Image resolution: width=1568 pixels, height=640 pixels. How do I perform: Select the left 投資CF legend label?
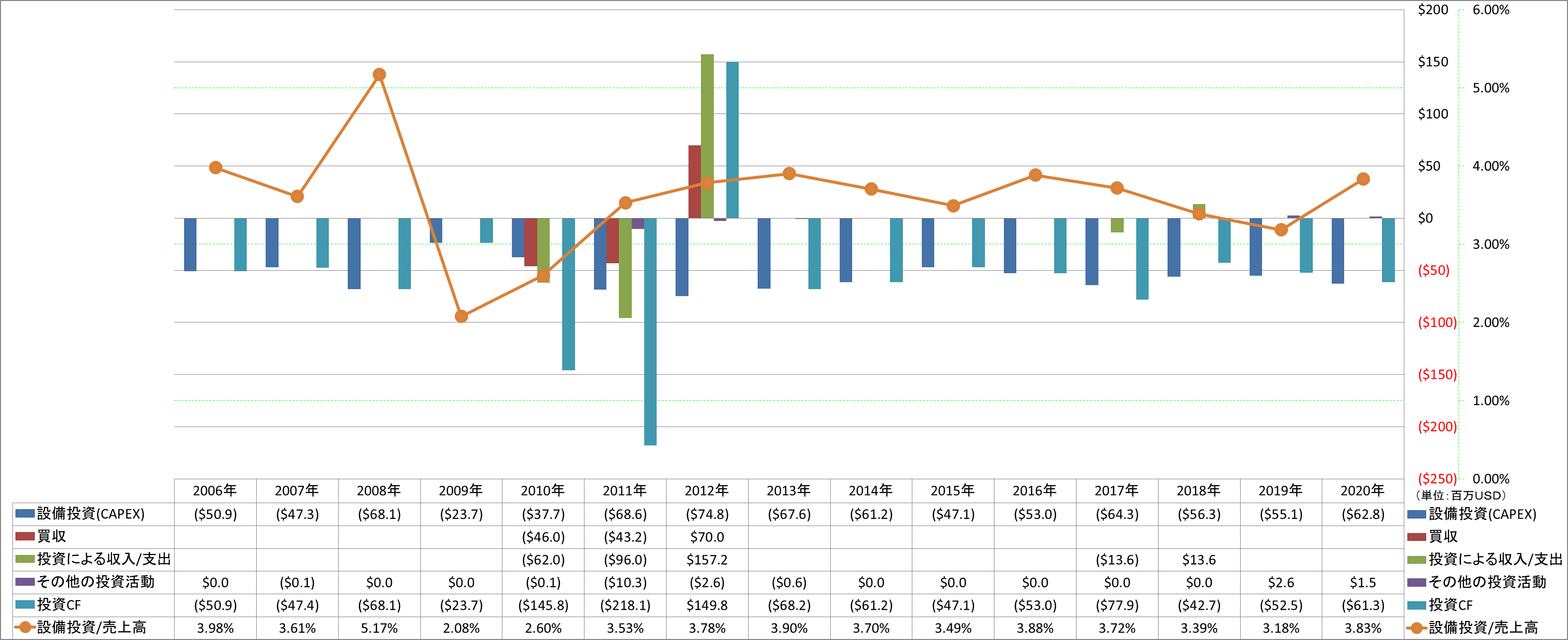[x=59, y=605]
